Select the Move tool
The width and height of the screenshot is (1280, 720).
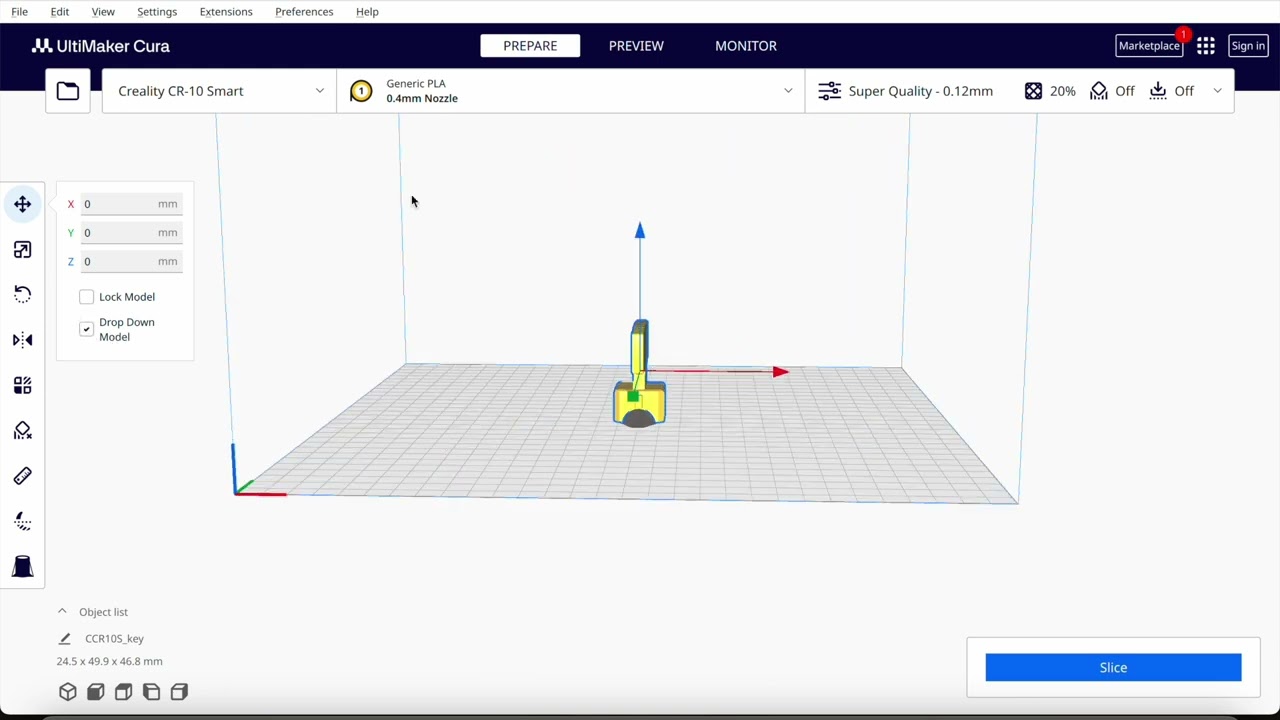pyautogui.click(x=22, y=204)
